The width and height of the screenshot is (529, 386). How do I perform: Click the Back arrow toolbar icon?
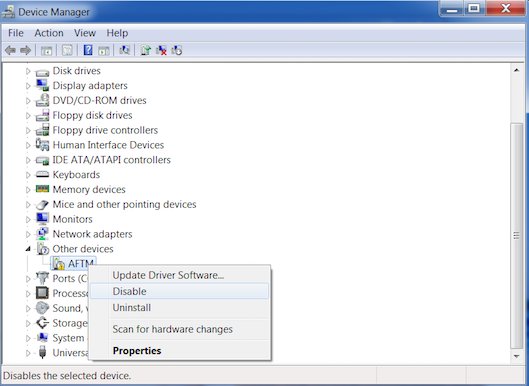point(10,51)
